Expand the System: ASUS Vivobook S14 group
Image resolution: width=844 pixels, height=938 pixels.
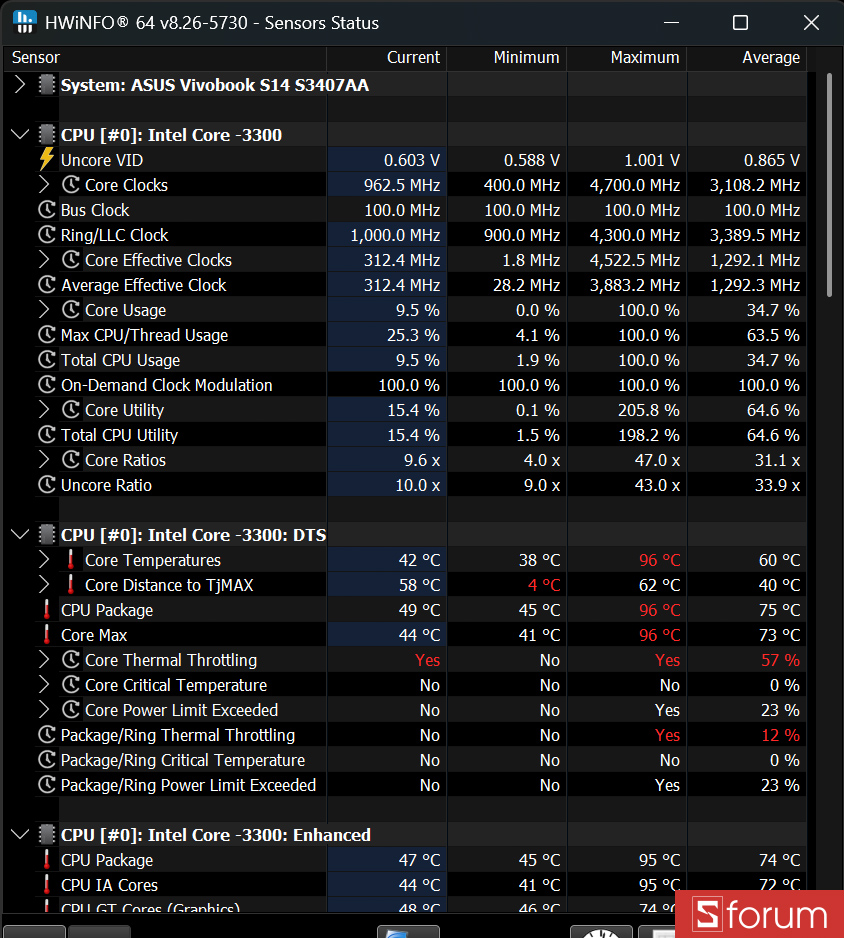tap(20, 85)
